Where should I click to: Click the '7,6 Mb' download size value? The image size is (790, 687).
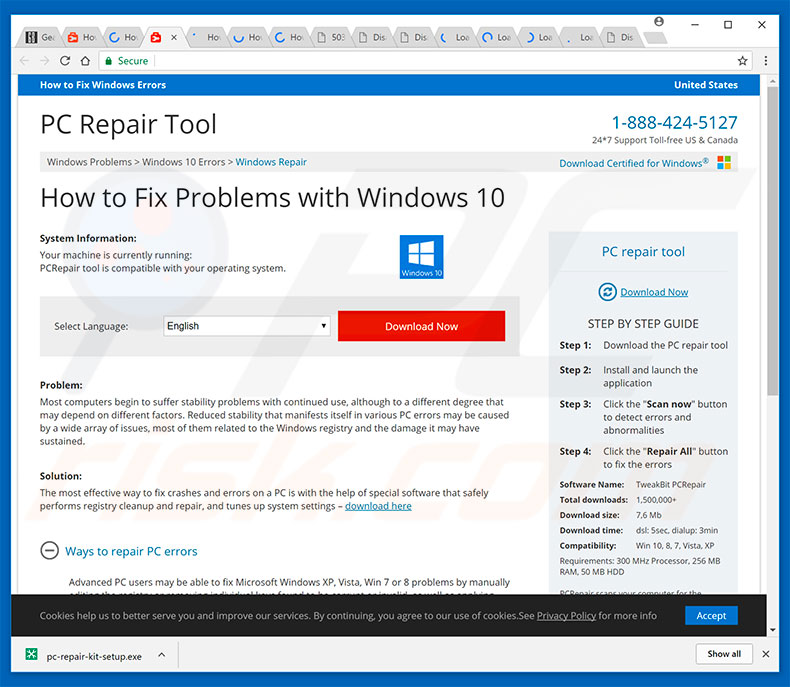tap(648, 515)
